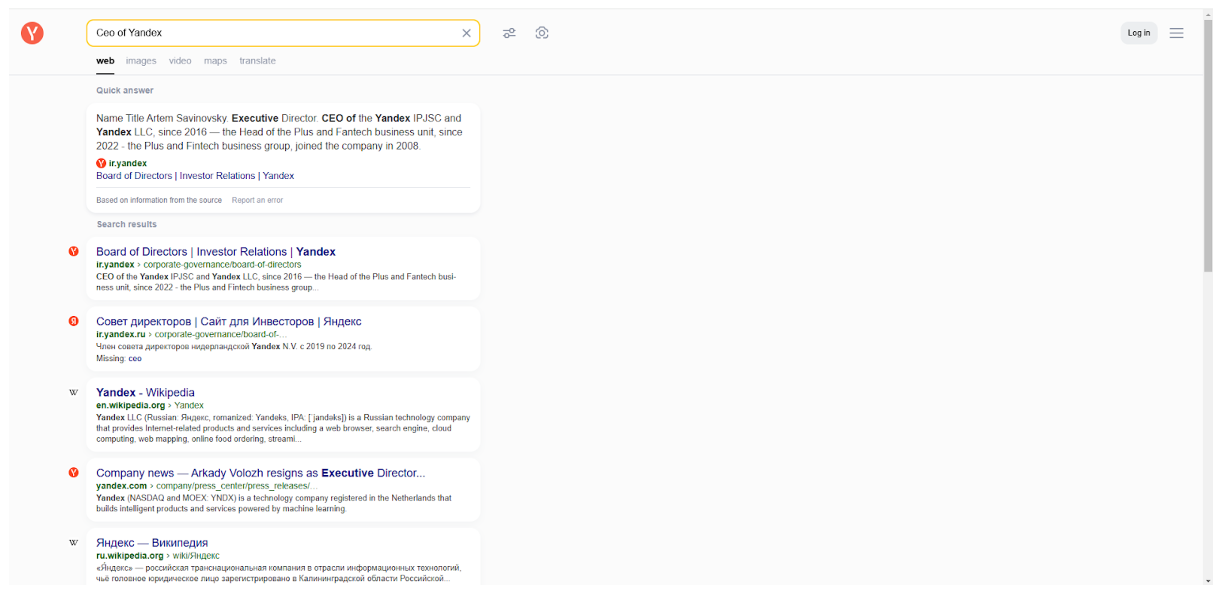Viewport: 1231px width, 598px height.
Task: Open 'Board of Directors | Investor Relations | Yandex' result title
Action: point(216,252)
